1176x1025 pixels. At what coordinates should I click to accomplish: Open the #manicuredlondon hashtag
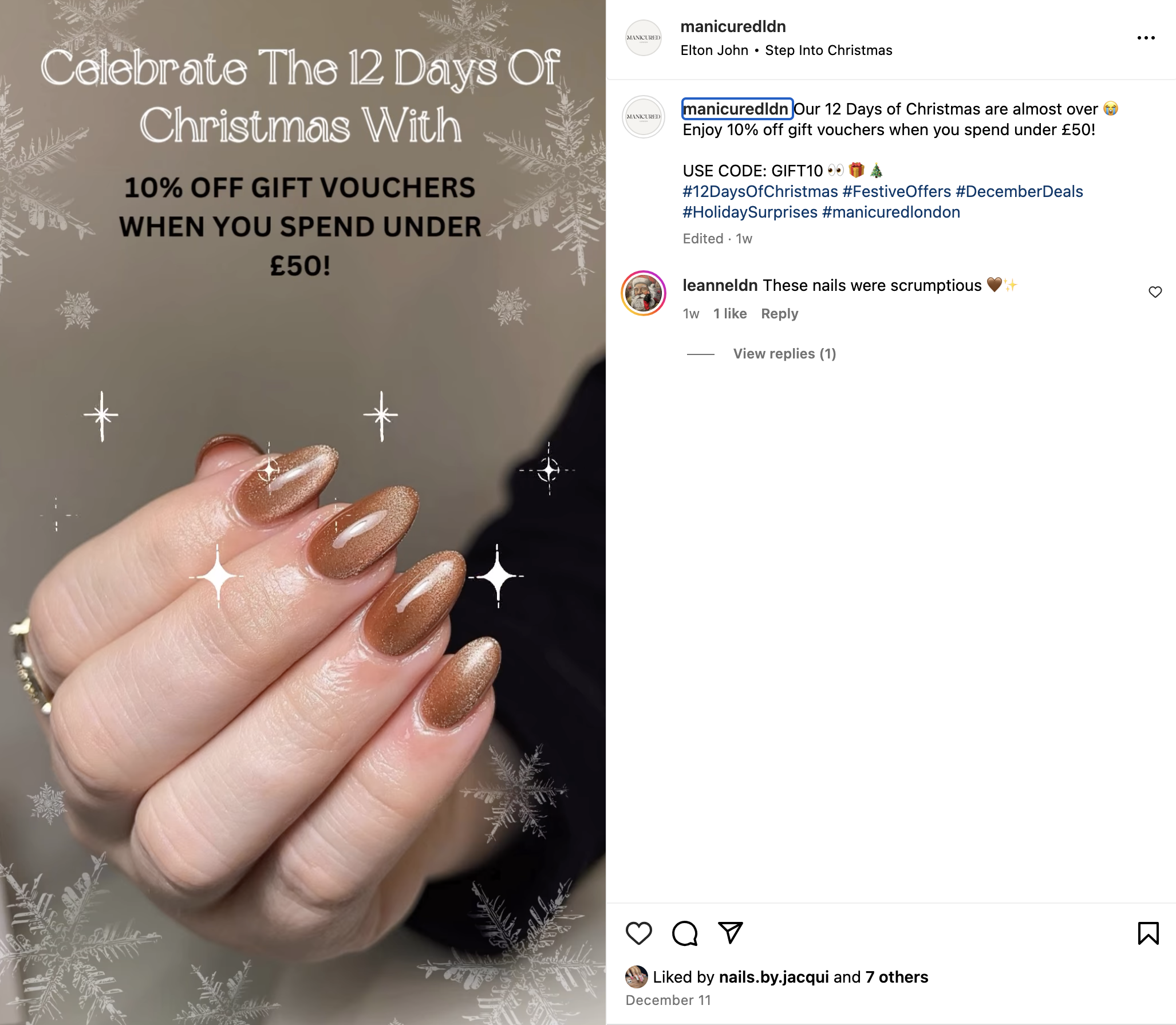(x=891, y=212)
